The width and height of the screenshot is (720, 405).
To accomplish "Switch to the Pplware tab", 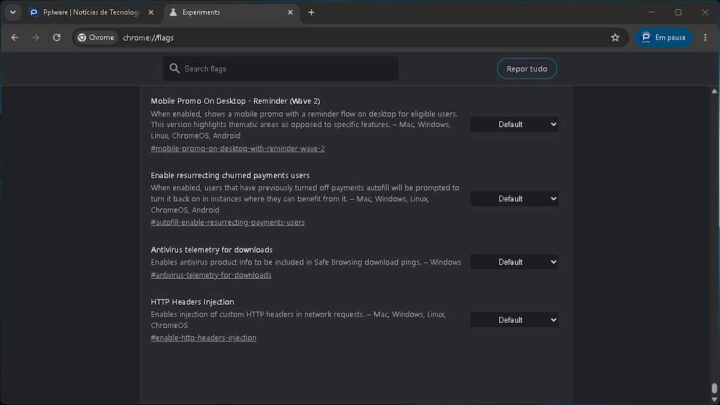I will 92,12.
